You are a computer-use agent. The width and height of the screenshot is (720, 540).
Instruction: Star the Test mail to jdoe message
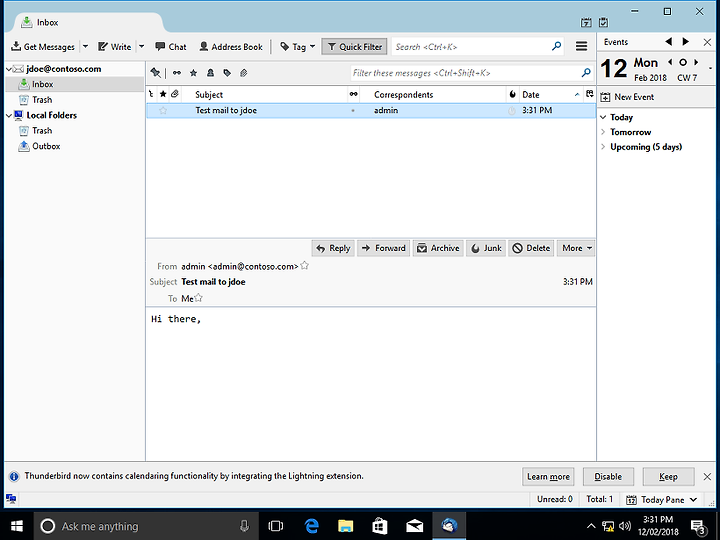tap(163, 110)
